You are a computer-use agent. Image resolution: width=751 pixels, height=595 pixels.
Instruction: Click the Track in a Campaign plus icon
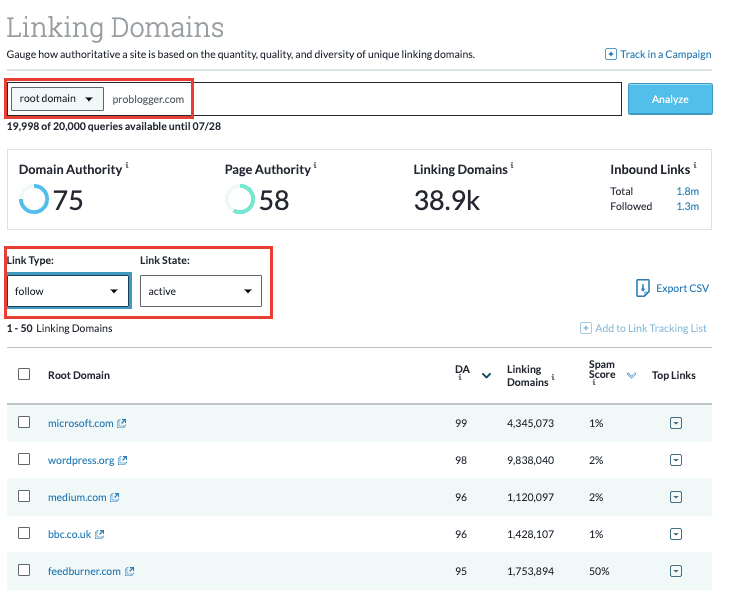point(611,54)
